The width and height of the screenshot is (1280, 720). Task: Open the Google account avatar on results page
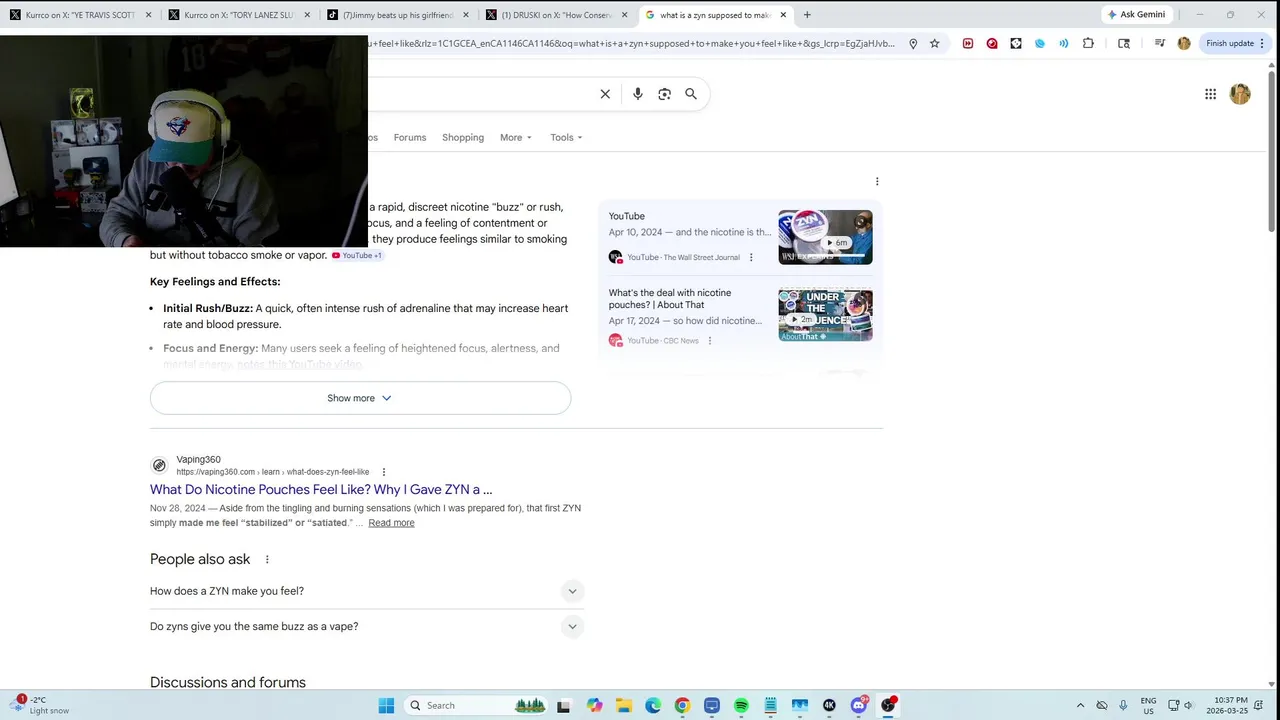pyautogui.click(x=1240, y=94)
